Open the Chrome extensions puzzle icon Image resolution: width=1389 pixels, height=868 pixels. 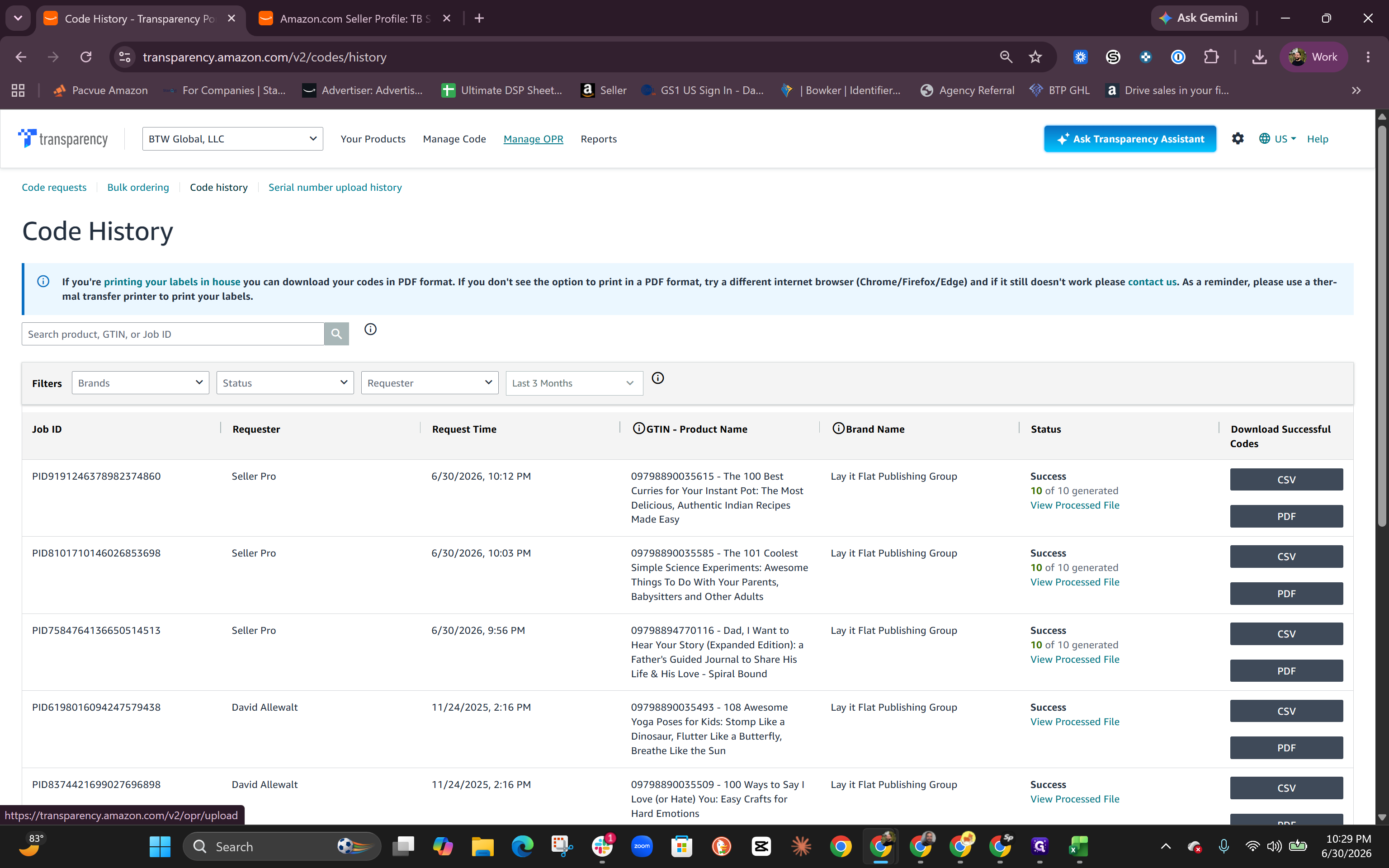(x=1211, y=57)
